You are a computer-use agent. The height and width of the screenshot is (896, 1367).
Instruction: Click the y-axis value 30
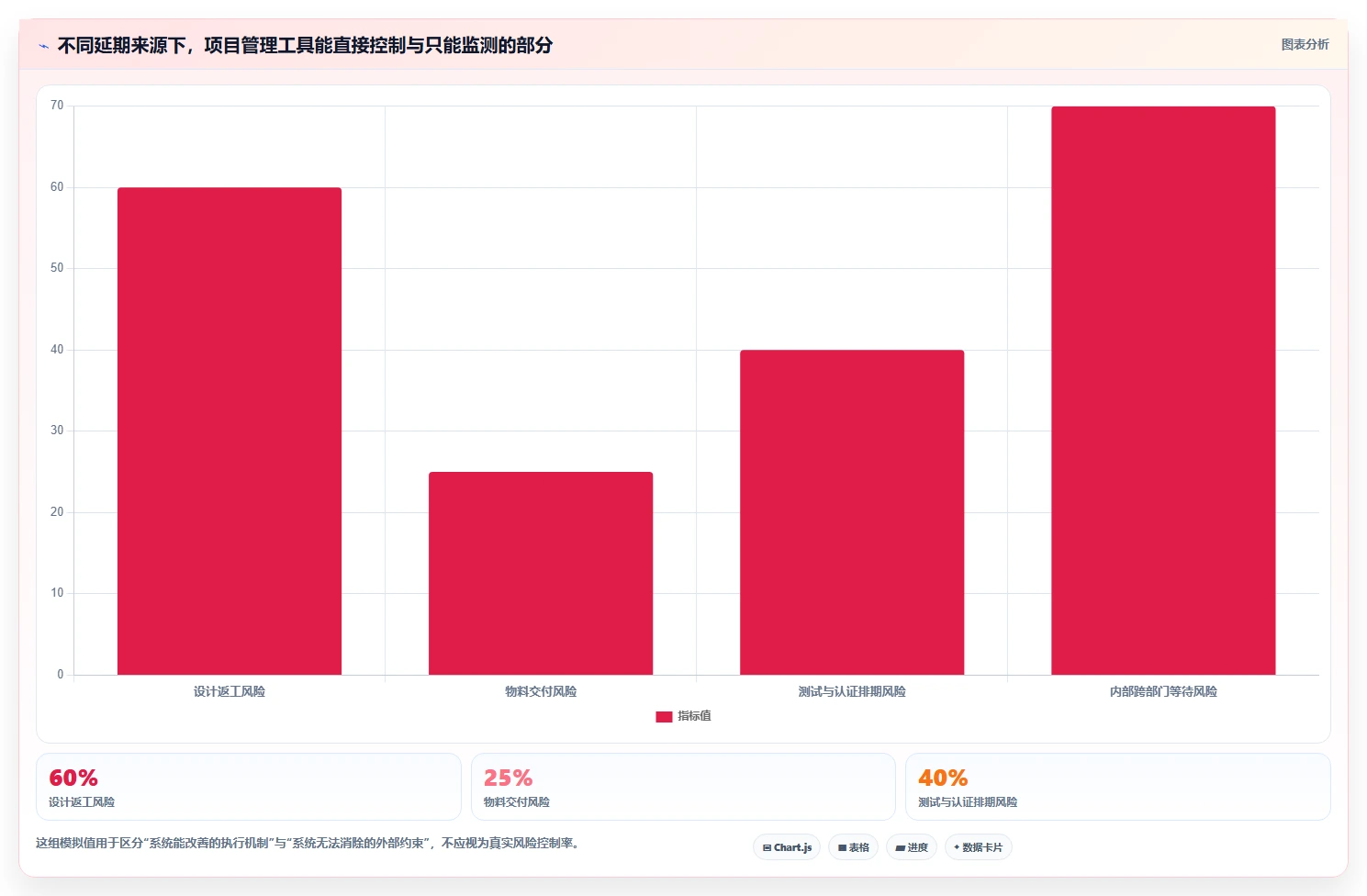click(x=57, y=431)
